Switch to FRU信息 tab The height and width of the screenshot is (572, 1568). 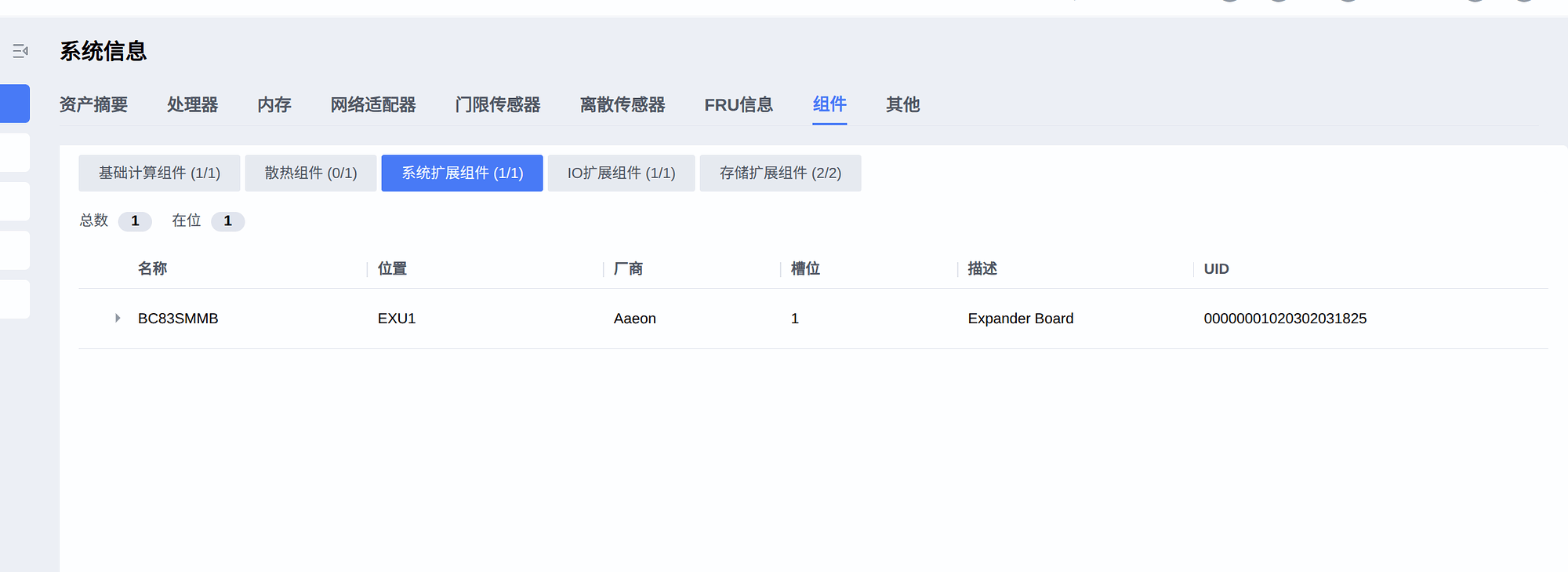[x=739, y=104]
